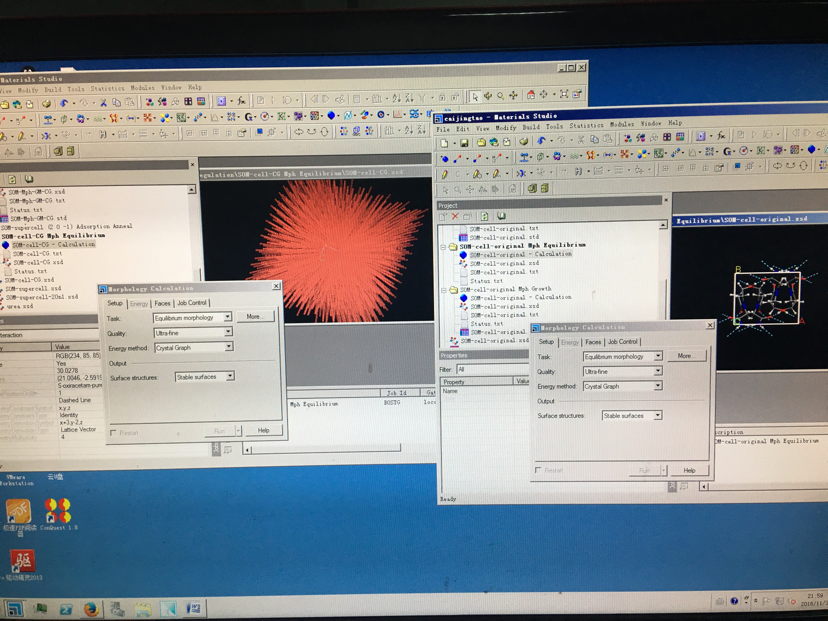This screenshot has width=828, height=621.
Task: Click scissors Cut icon in left window
Action: 104,102
